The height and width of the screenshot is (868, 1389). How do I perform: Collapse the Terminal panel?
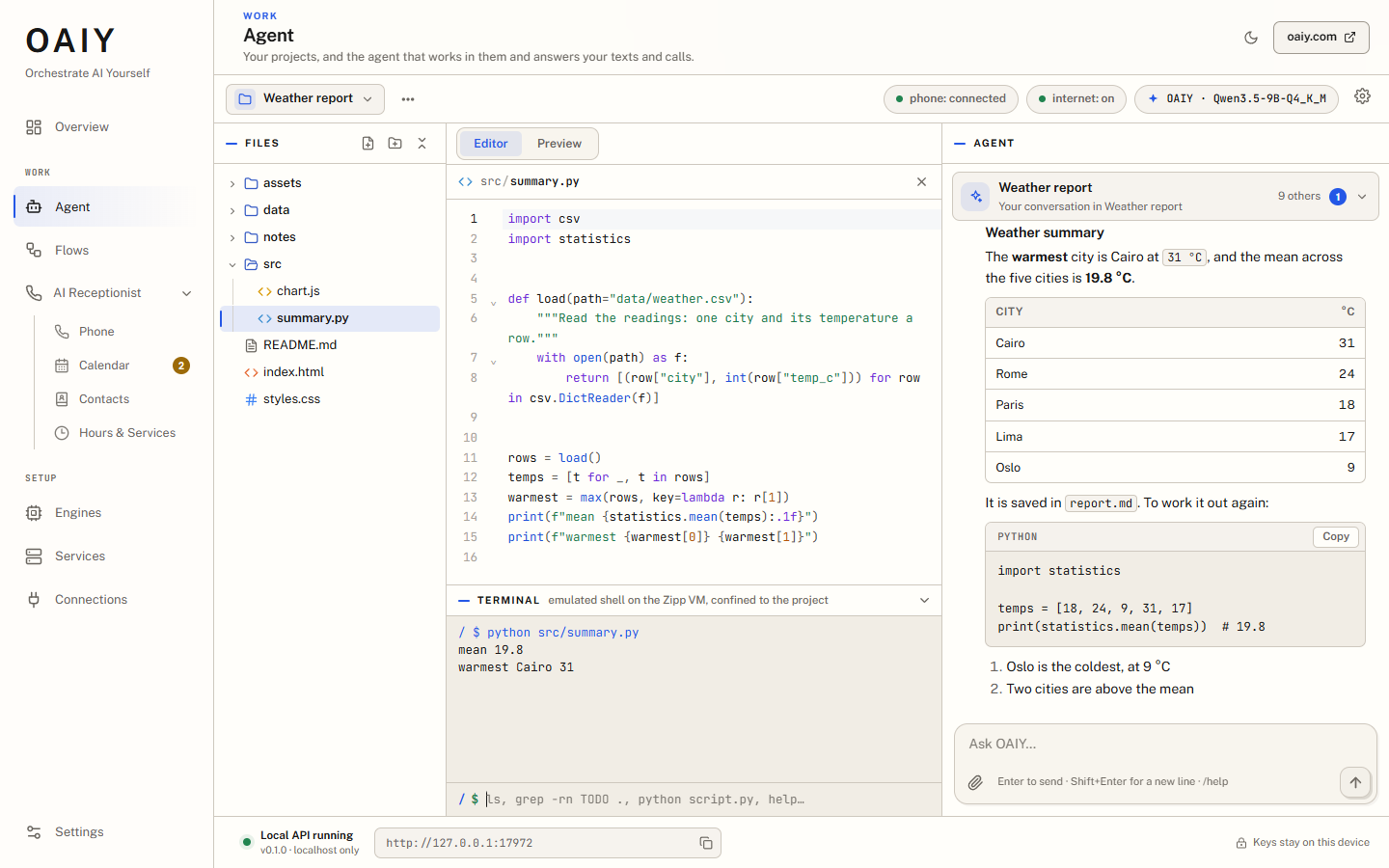(924, 600)
